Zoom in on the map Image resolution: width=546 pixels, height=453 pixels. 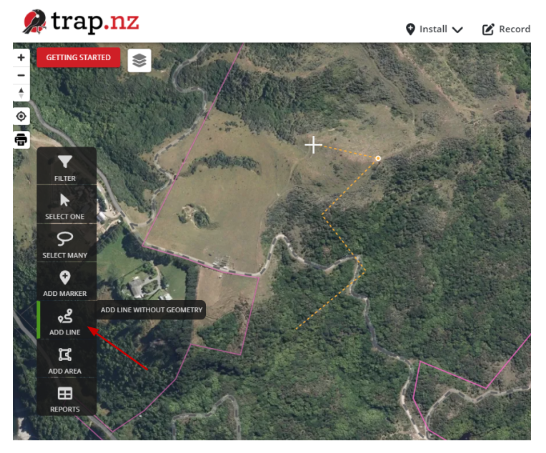[x=21, y=57]
